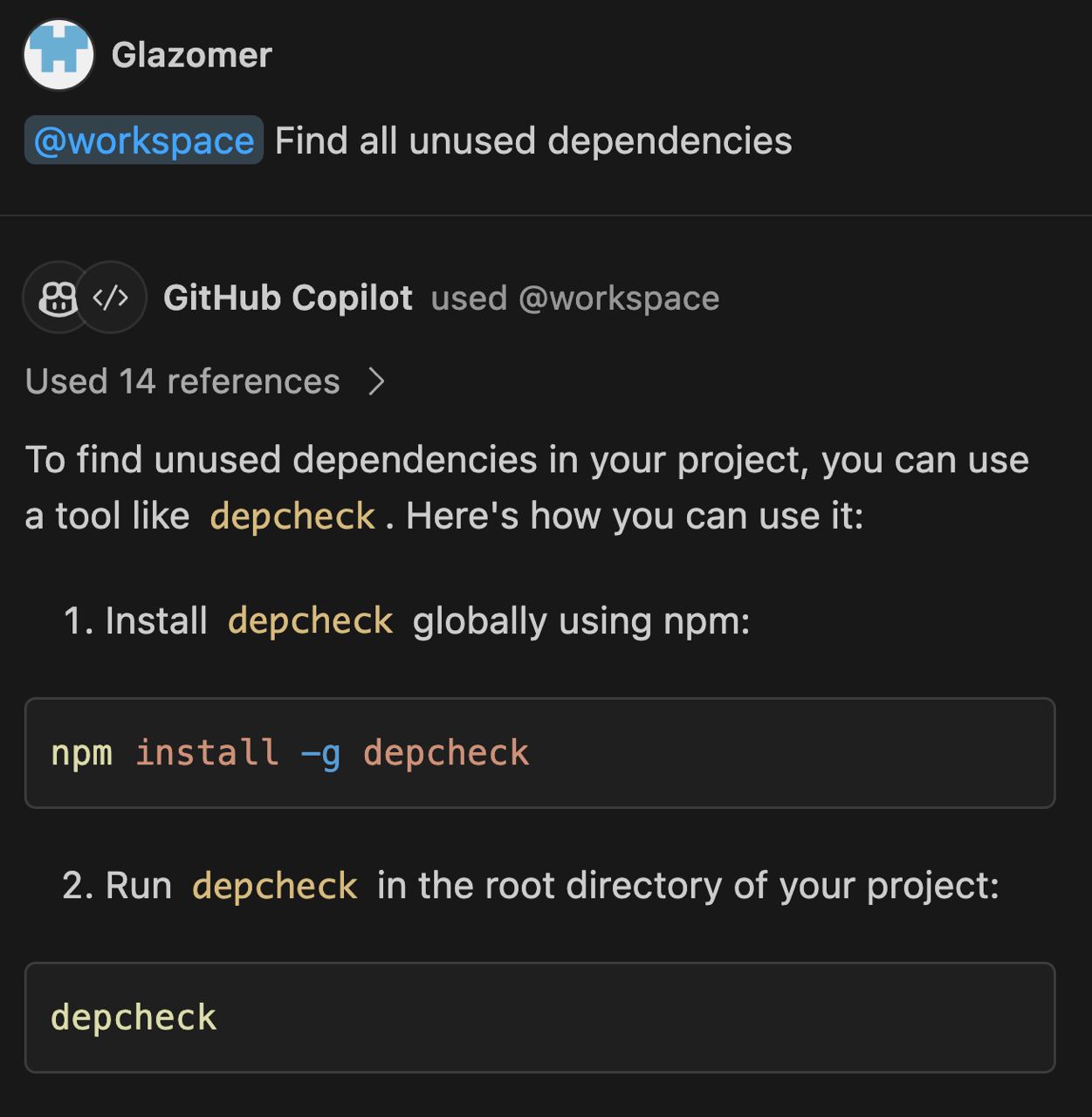Click the '-g' flag in npm command
Viewport: 1092px width, 1117px height.
pos(320,753)
